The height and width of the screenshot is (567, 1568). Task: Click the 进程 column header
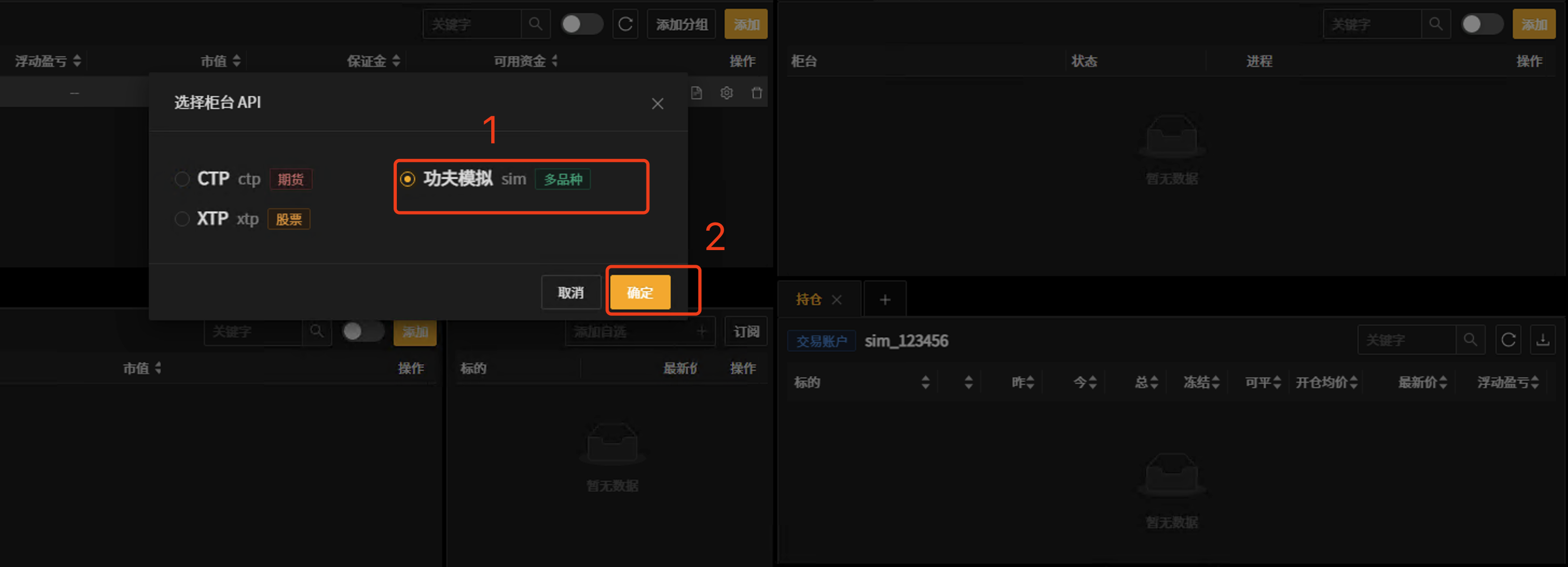1260,61
